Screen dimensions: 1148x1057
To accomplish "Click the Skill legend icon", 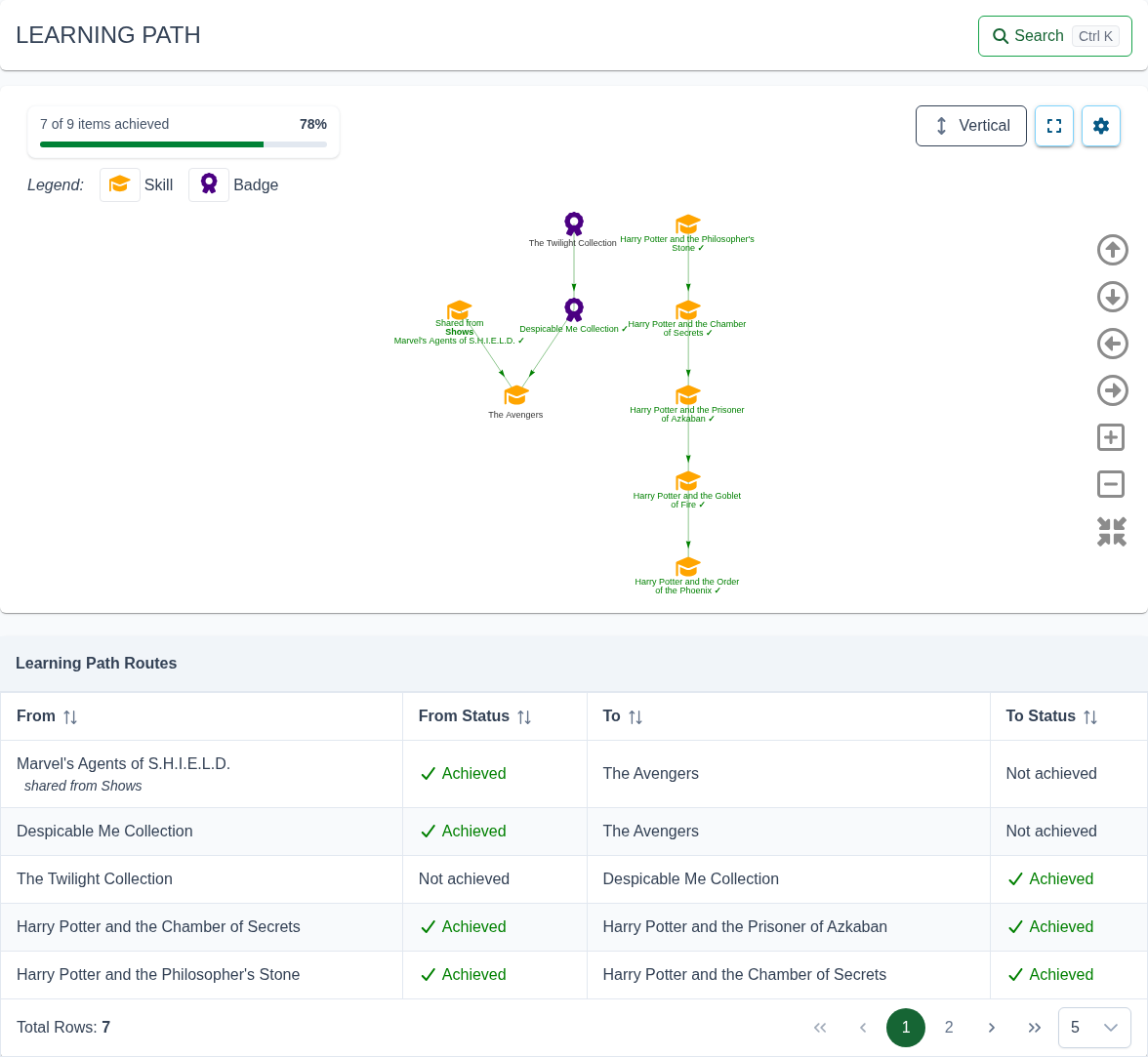I will click(x=120, y=184).
